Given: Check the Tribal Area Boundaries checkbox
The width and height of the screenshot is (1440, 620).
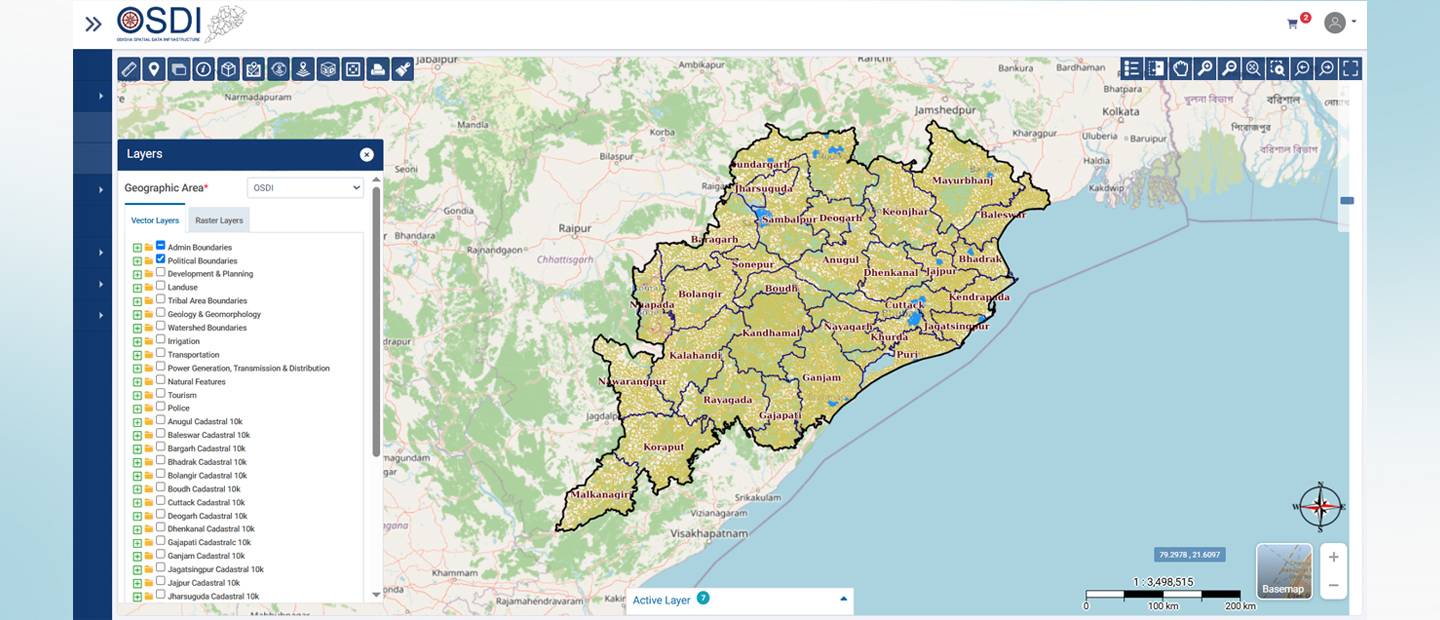Looking at the screenshot, I should click(x=160, y=299).
